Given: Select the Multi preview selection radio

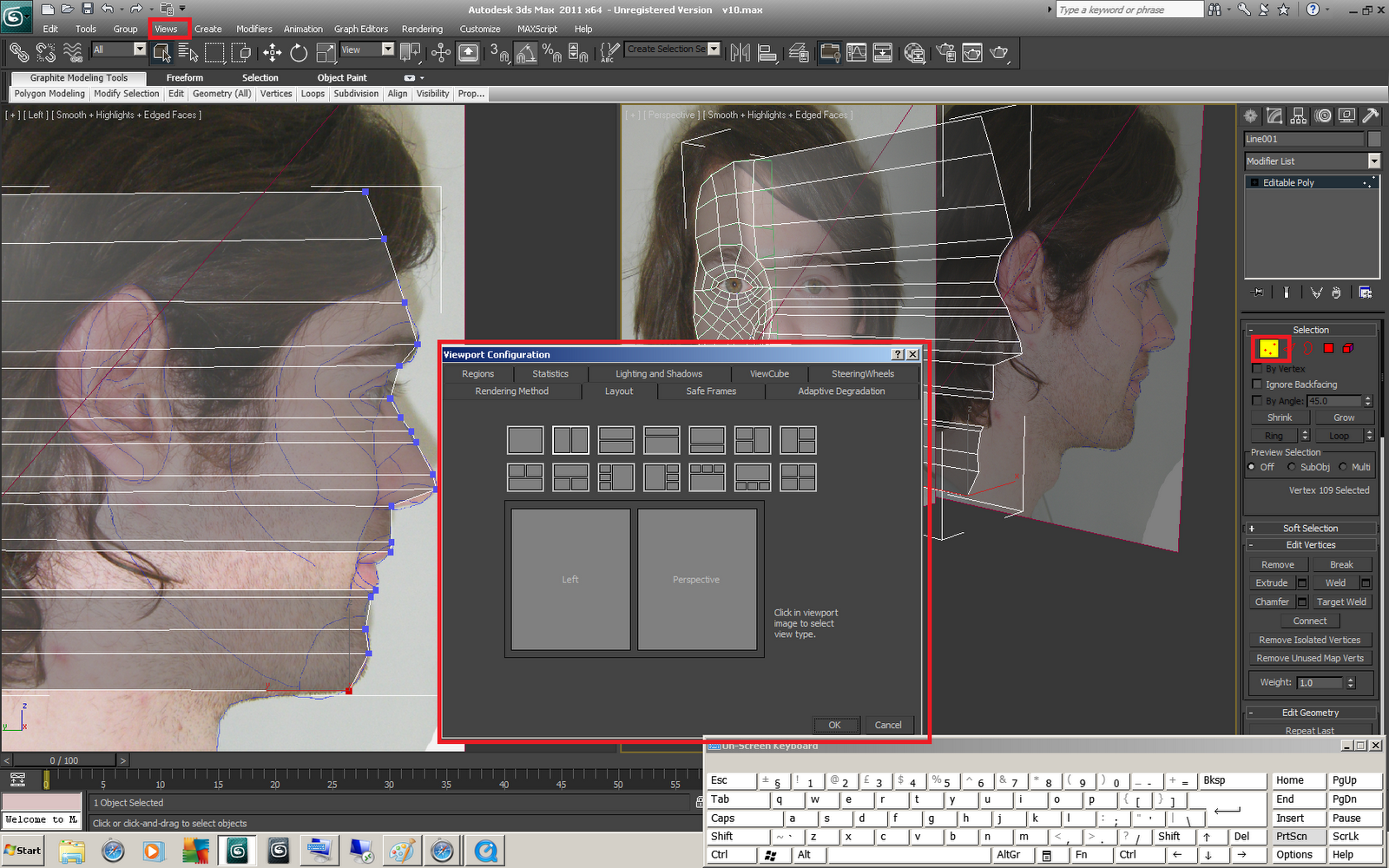Looking at the screenshot, I should (1343, 467).
